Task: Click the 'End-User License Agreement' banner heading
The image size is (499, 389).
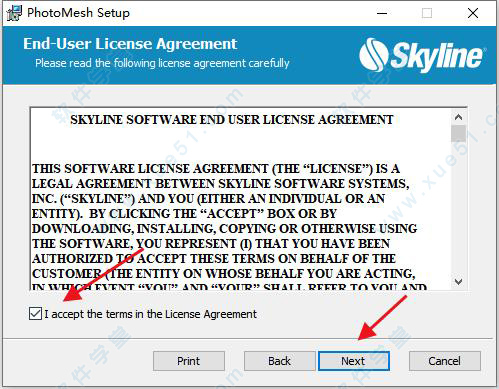Action: click(130, 44)
